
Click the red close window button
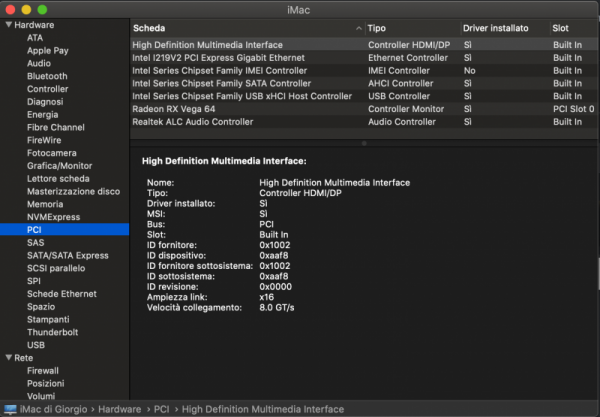coord(11,9)
